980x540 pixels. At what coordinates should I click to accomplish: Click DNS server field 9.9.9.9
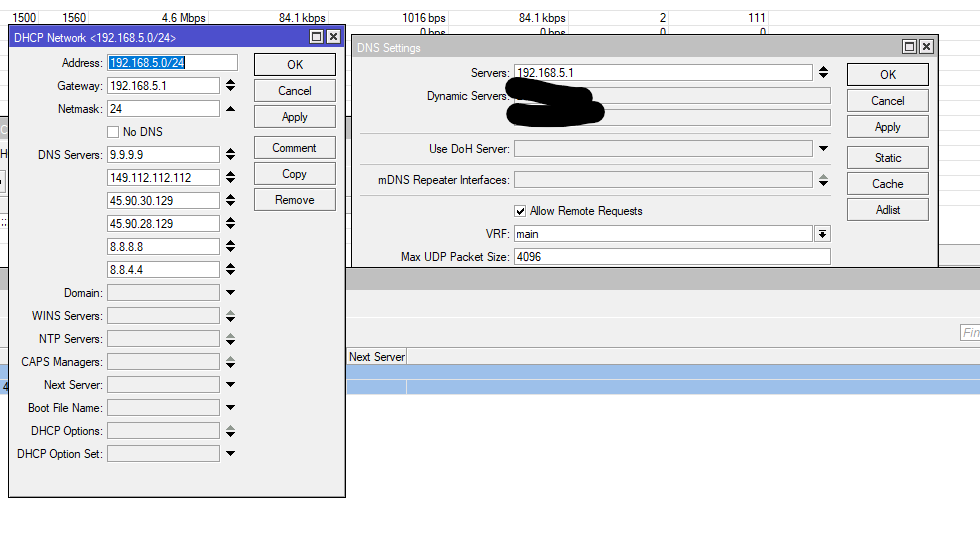[163, 154]
